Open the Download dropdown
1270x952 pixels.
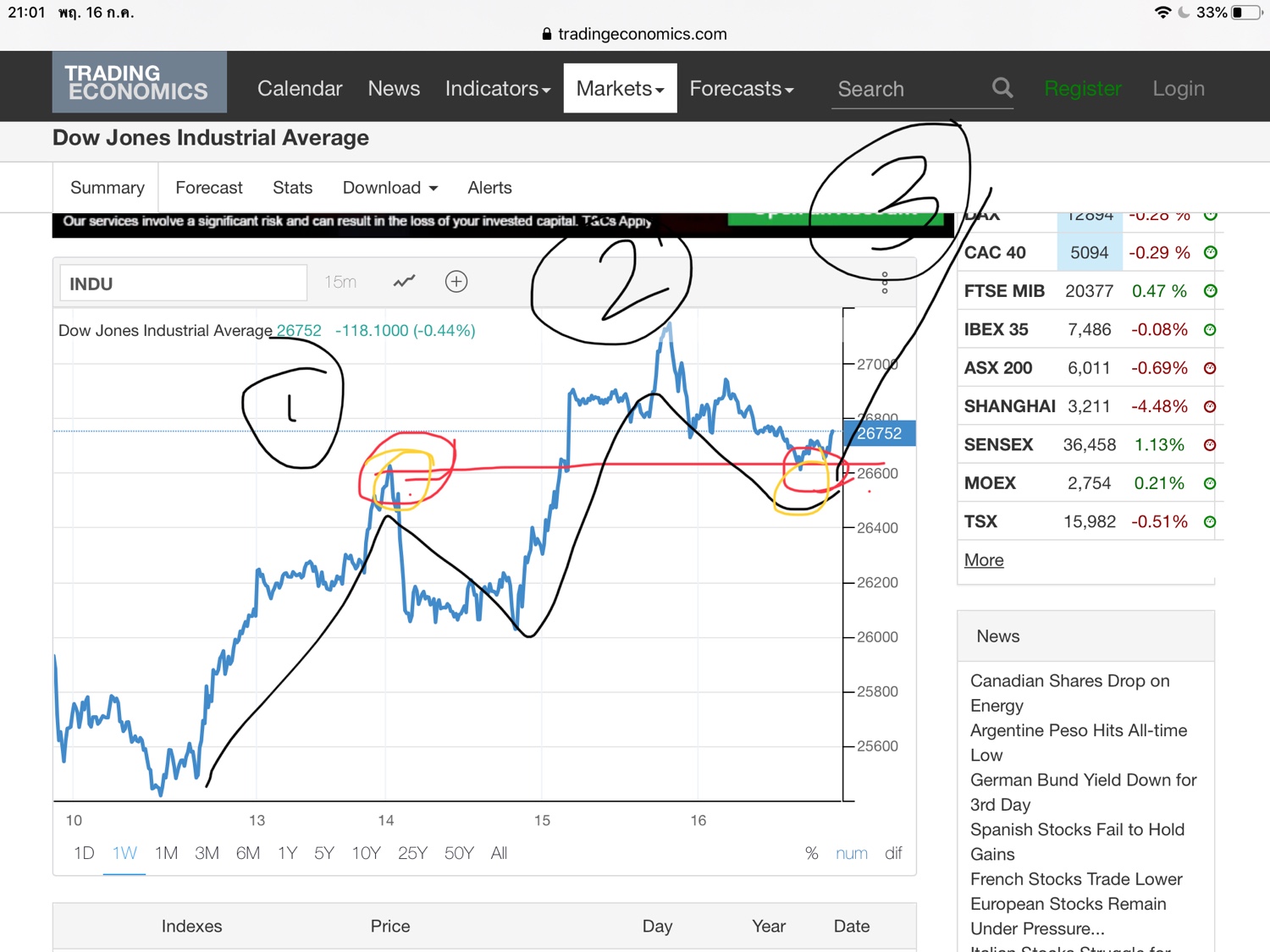(x=390, y=188)
